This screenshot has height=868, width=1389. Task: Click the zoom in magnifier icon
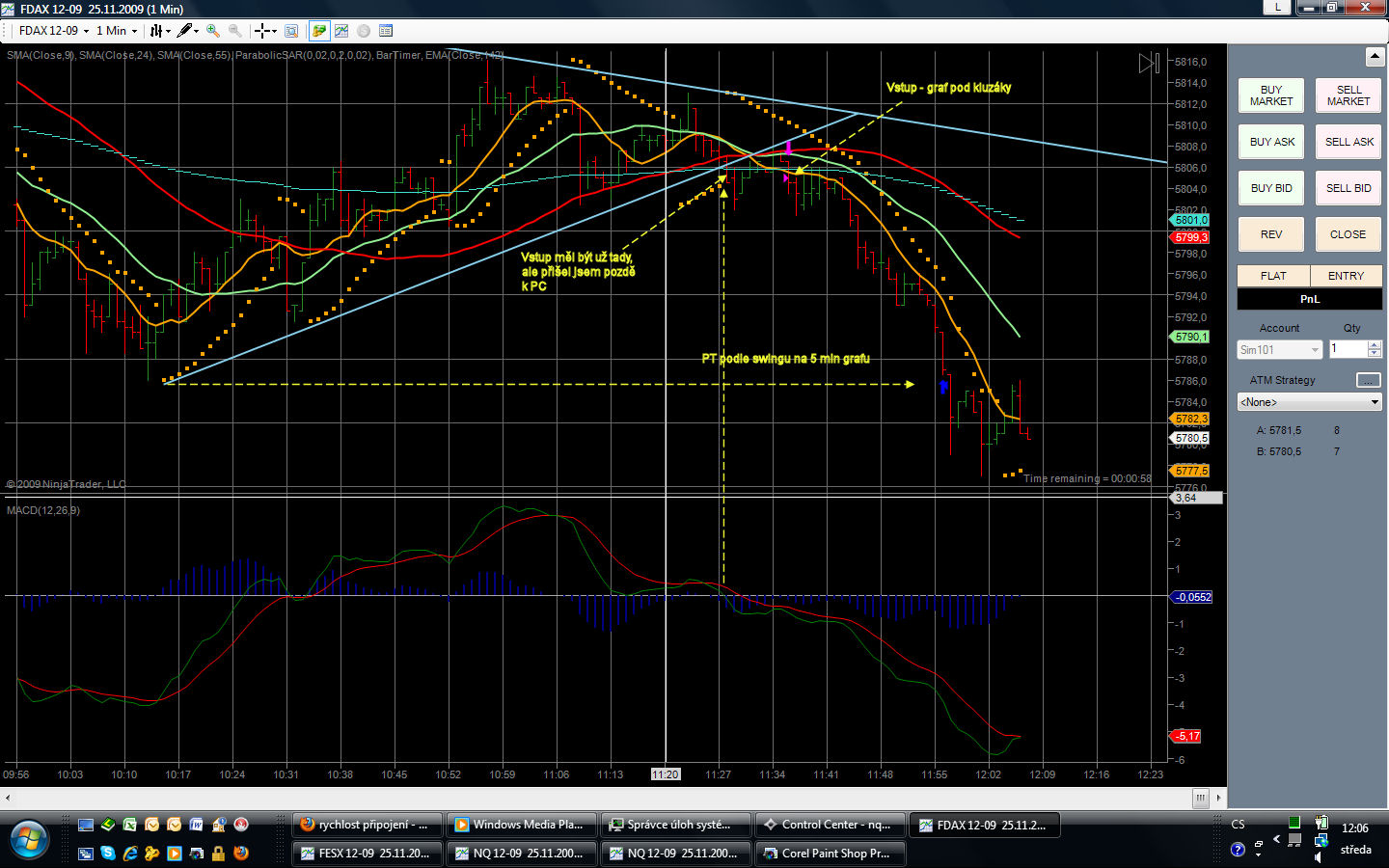213,31
